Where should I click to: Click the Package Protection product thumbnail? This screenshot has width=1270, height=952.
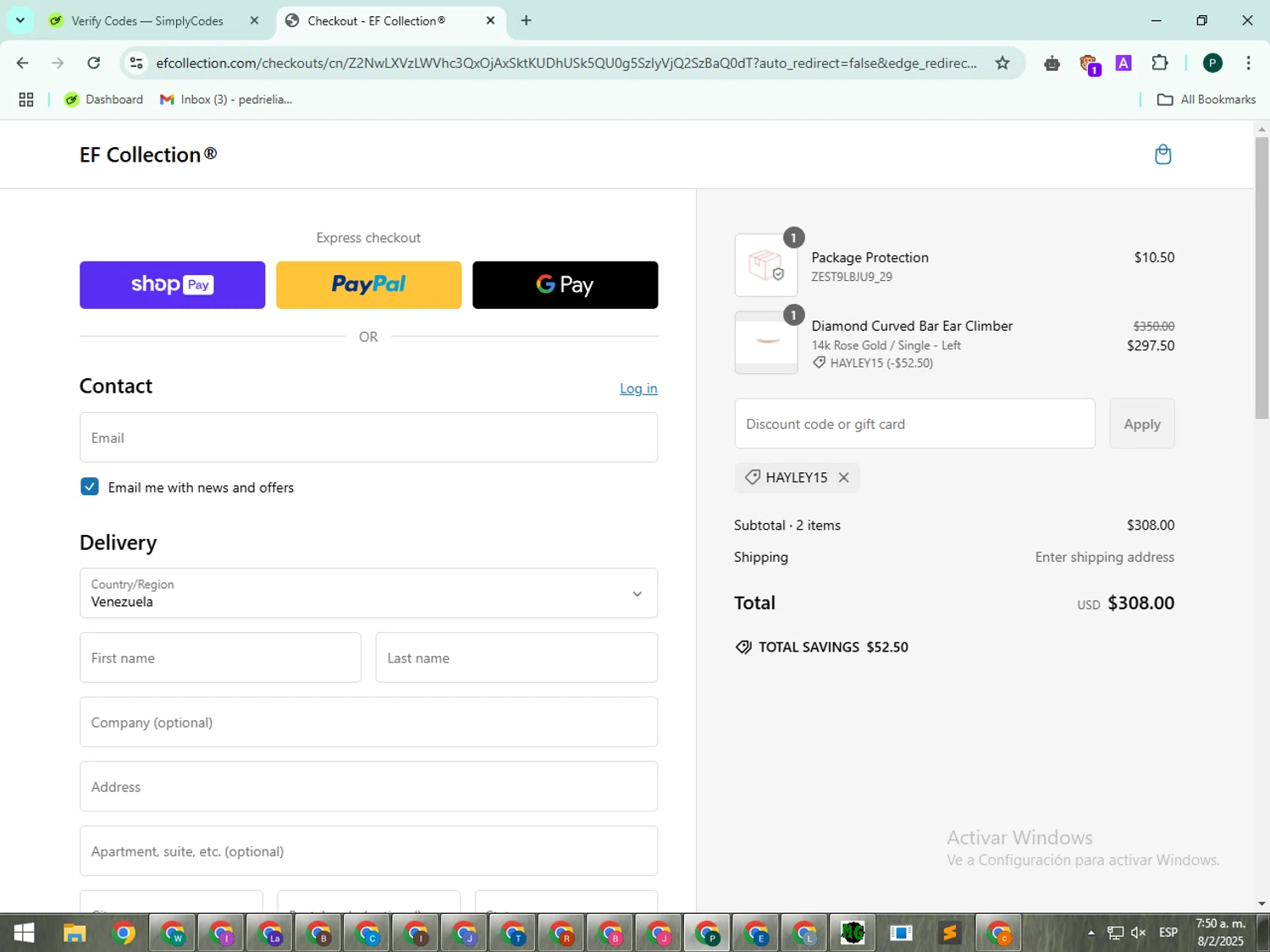click(765, 265)
